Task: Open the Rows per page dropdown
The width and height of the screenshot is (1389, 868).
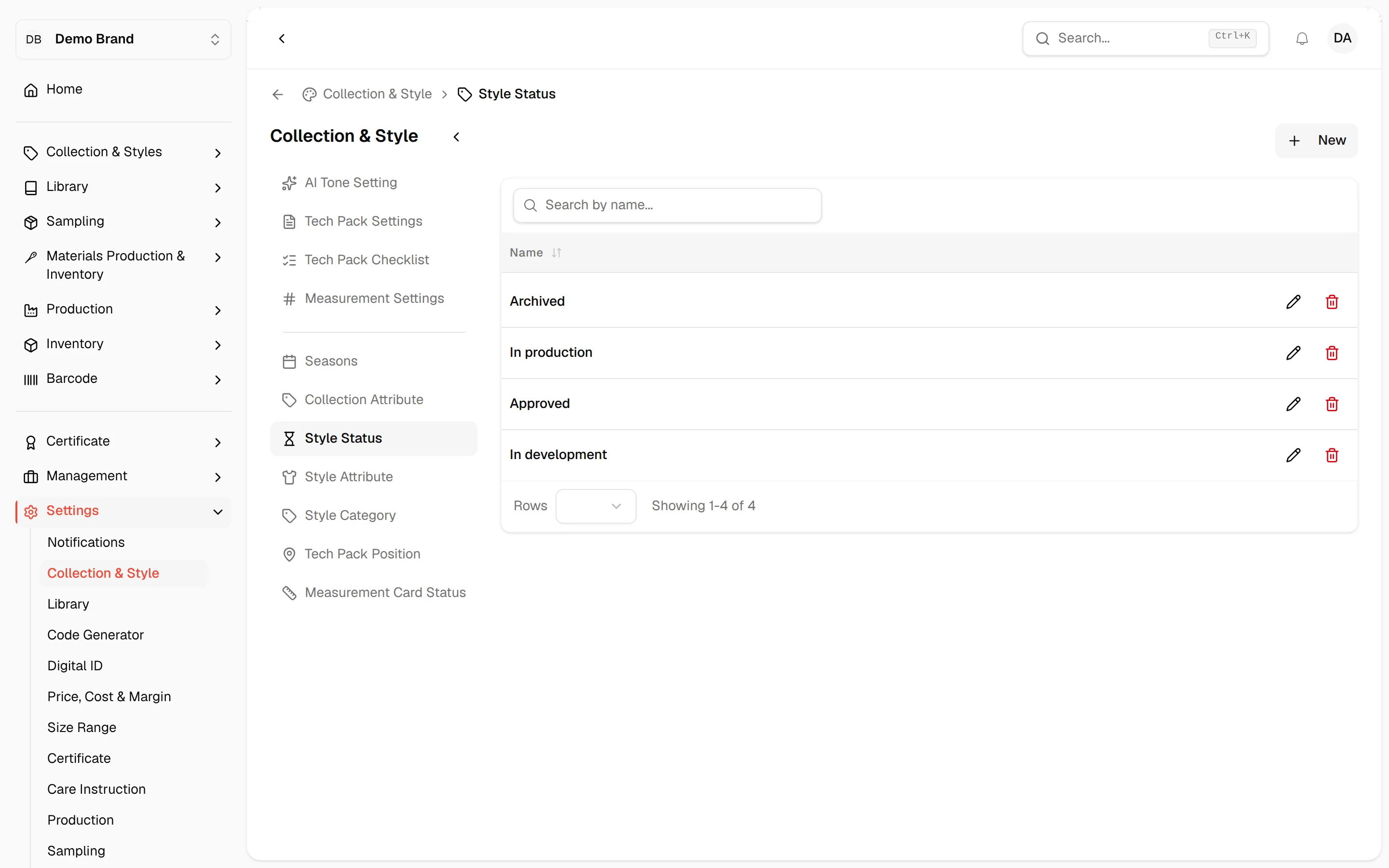Action: tap(595, 506)
